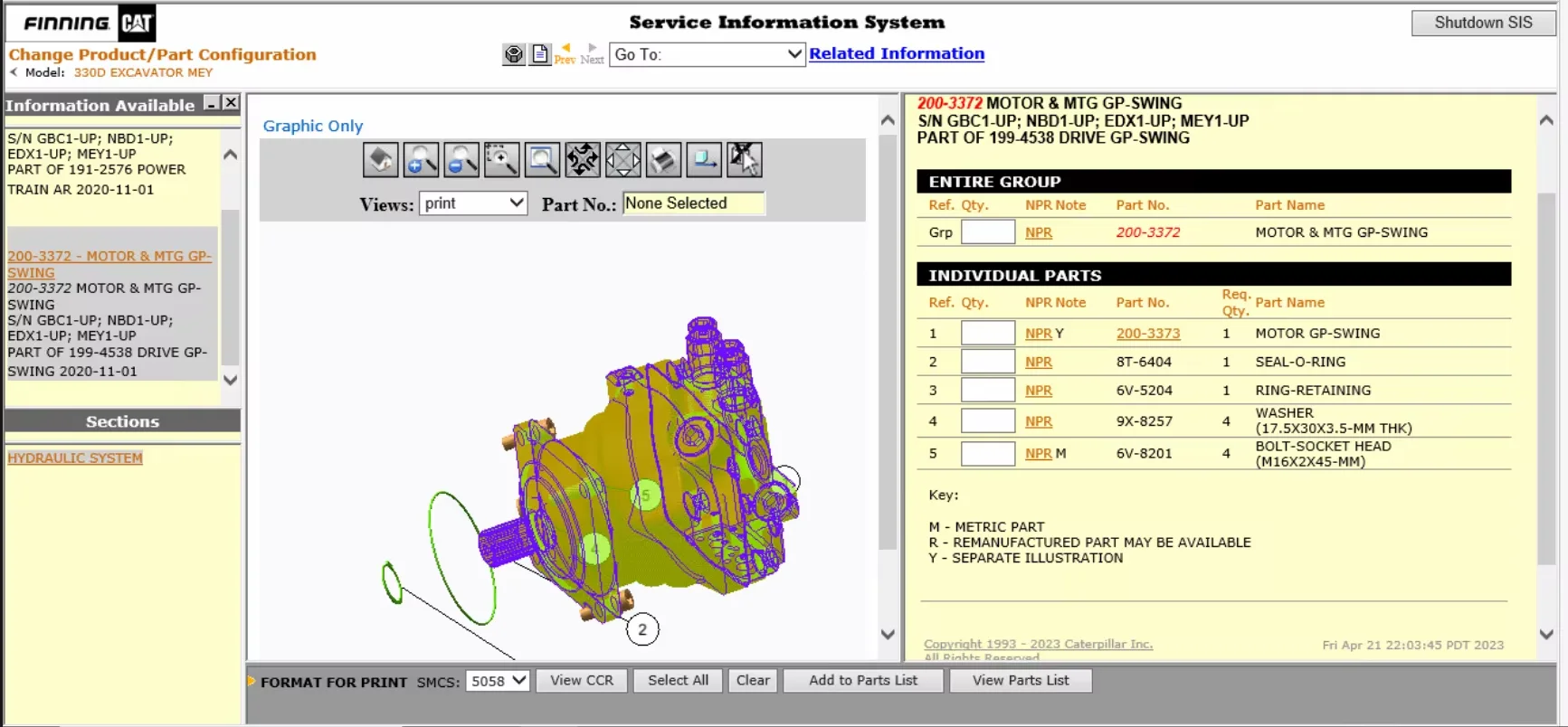Click the home/reset view icon
Viewport: 1568px width, 727px height.
coord(381,160)
